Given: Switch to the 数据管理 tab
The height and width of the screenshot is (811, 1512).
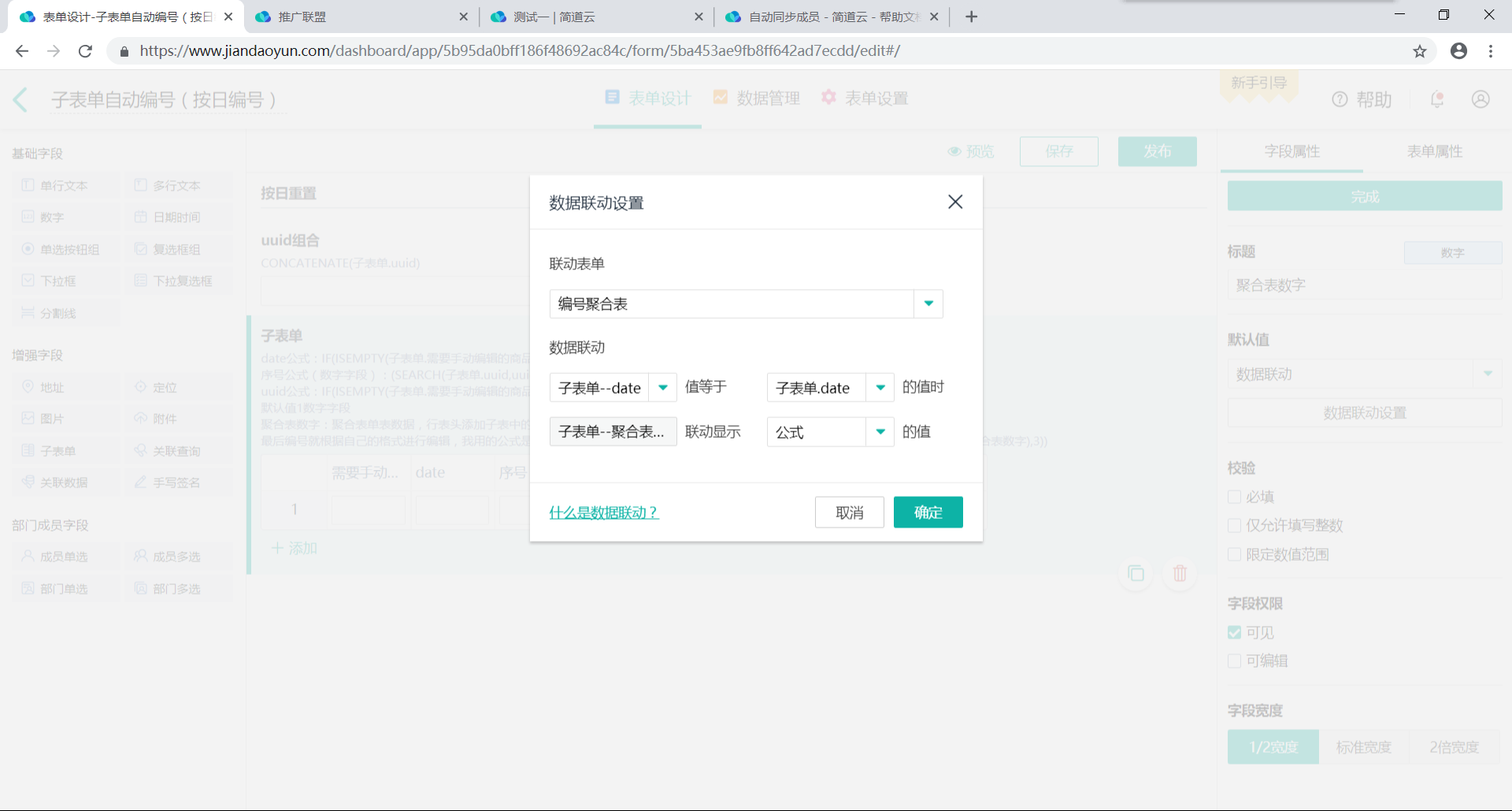Looking at the screenshot, I should pos(756,98).
